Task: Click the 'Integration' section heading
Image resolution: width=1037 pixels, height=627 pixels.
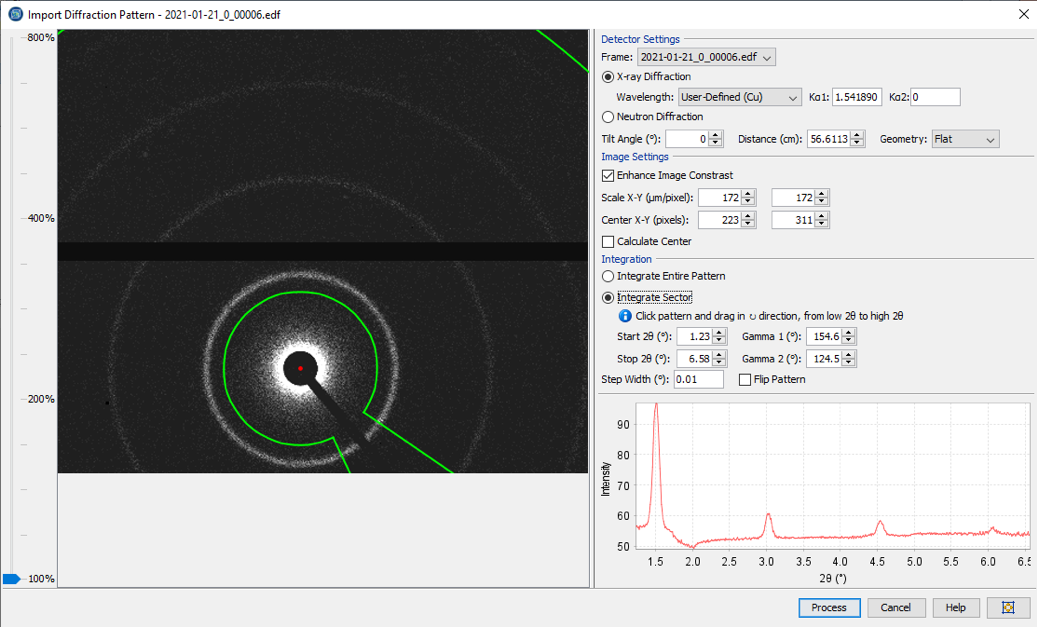Action: tap(626, 259)
